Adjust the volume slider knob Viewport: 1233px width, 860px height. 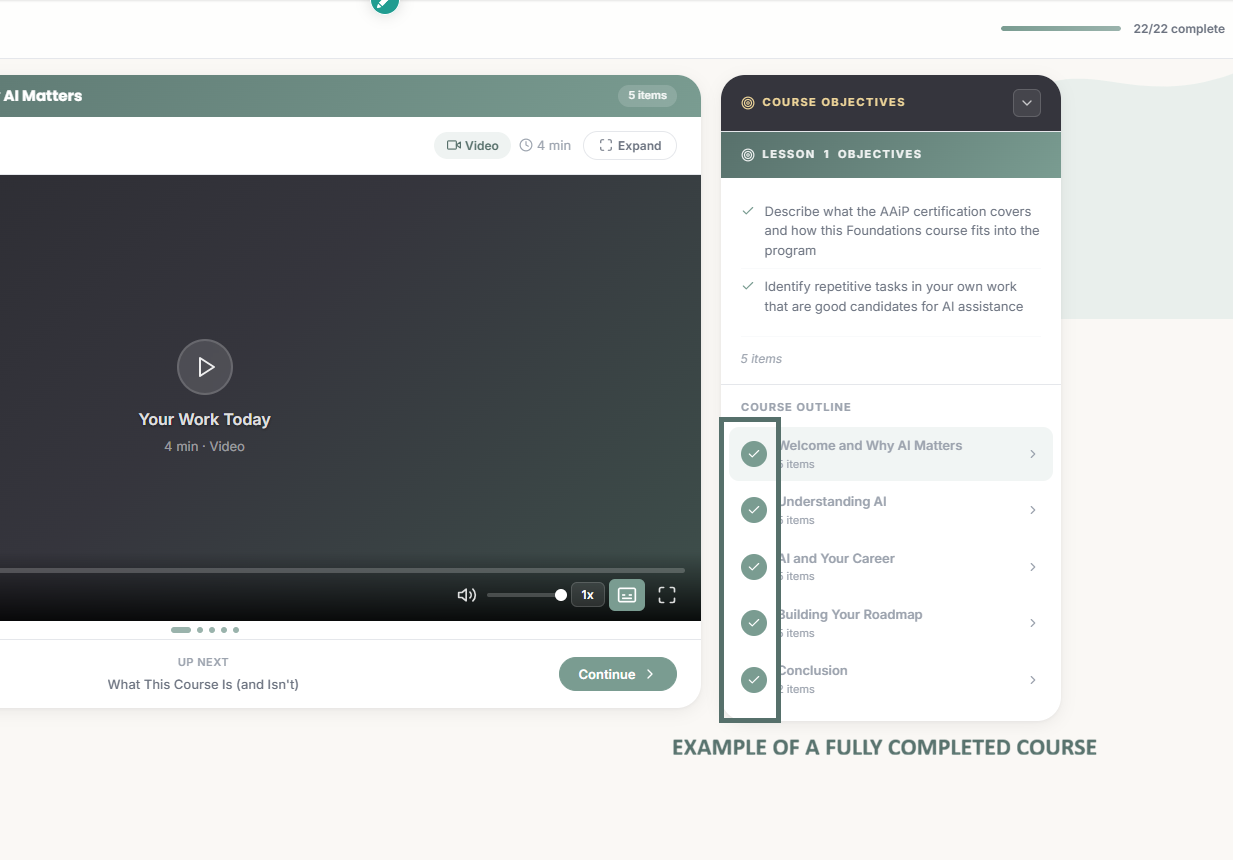click(x=561, y=595)
